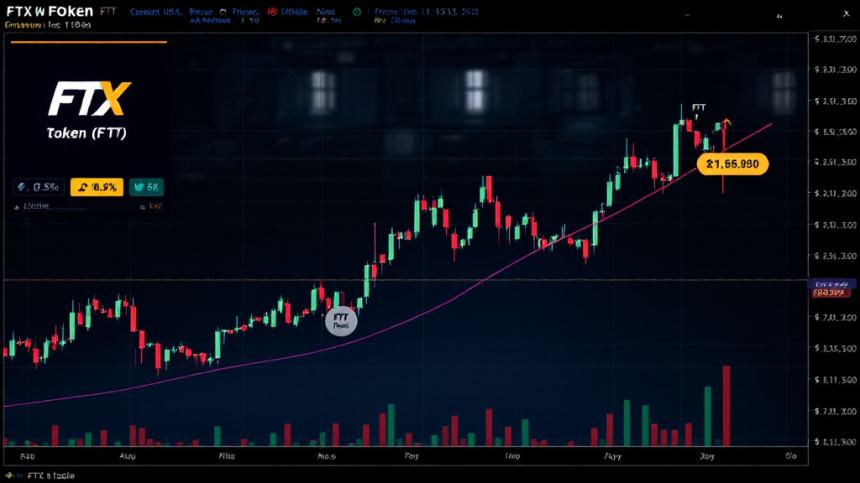The image size is (860, 483).
Task: Select the dark 0.5% globe badge
Action: (x=39, y=187)
